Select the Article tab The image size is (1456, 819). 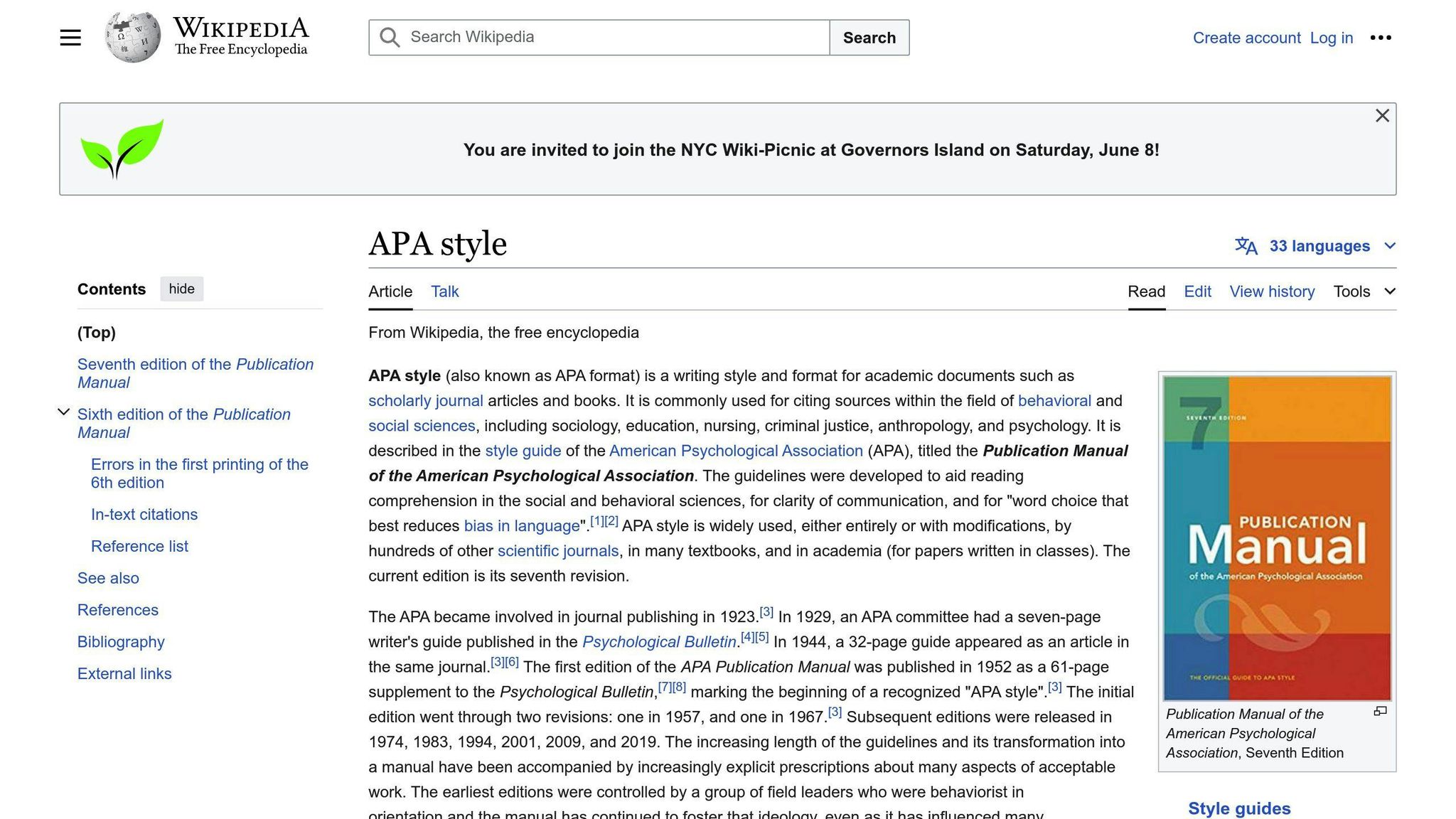pos(390,291)
